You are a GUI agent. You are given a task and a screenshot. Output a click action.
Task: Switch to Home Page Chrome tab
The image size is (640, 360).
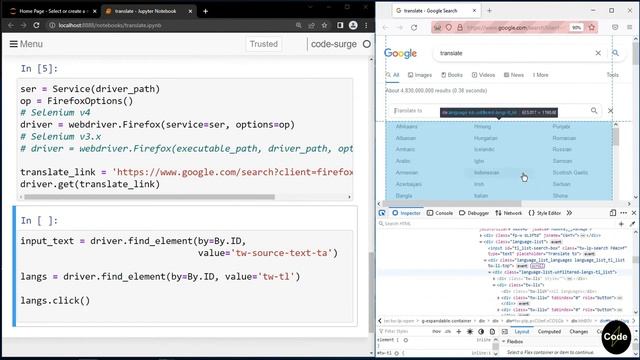(52, 11)
